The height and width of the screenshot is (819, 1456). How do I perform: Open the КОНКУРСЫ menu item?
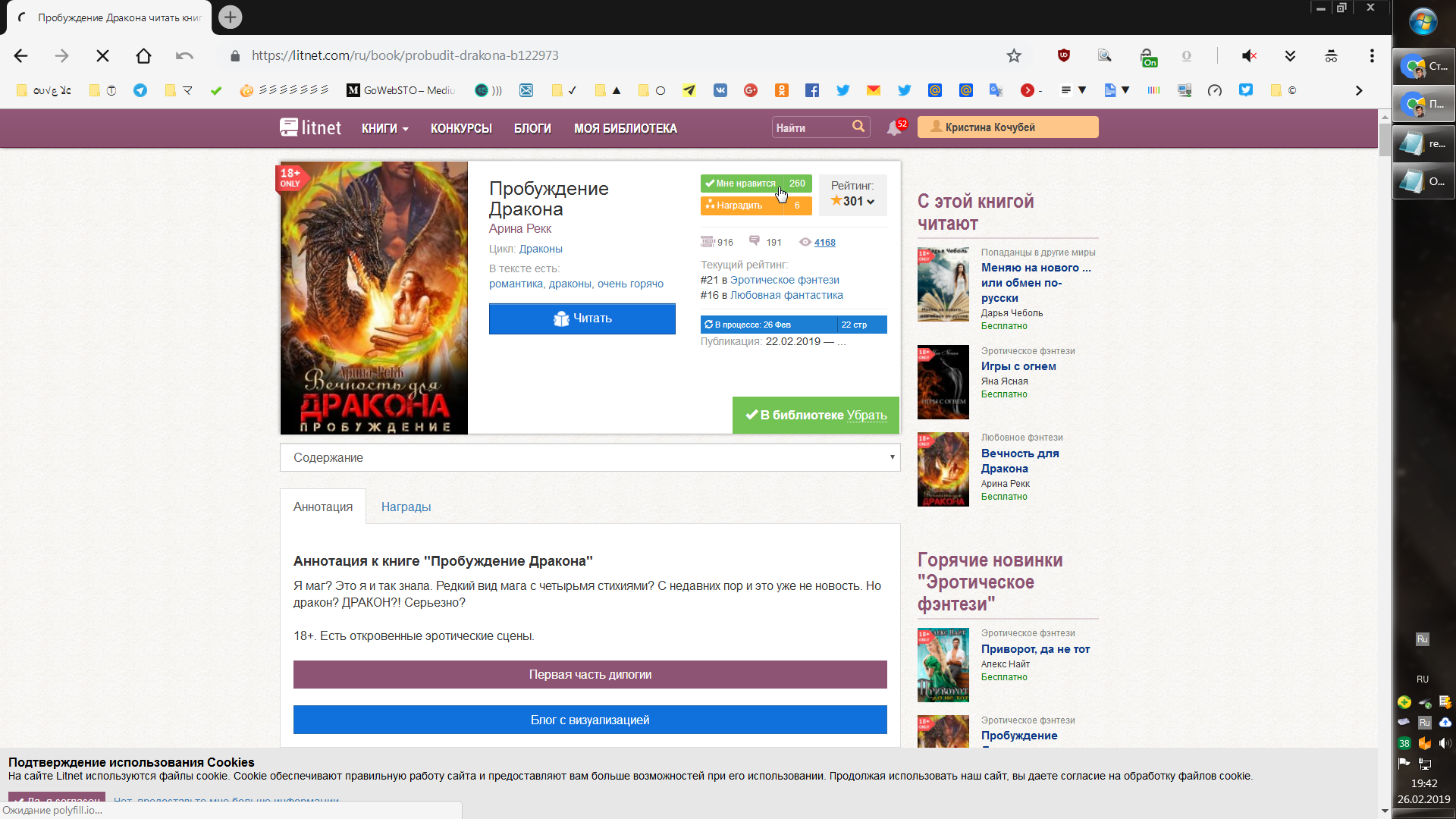tap(461, 128)
